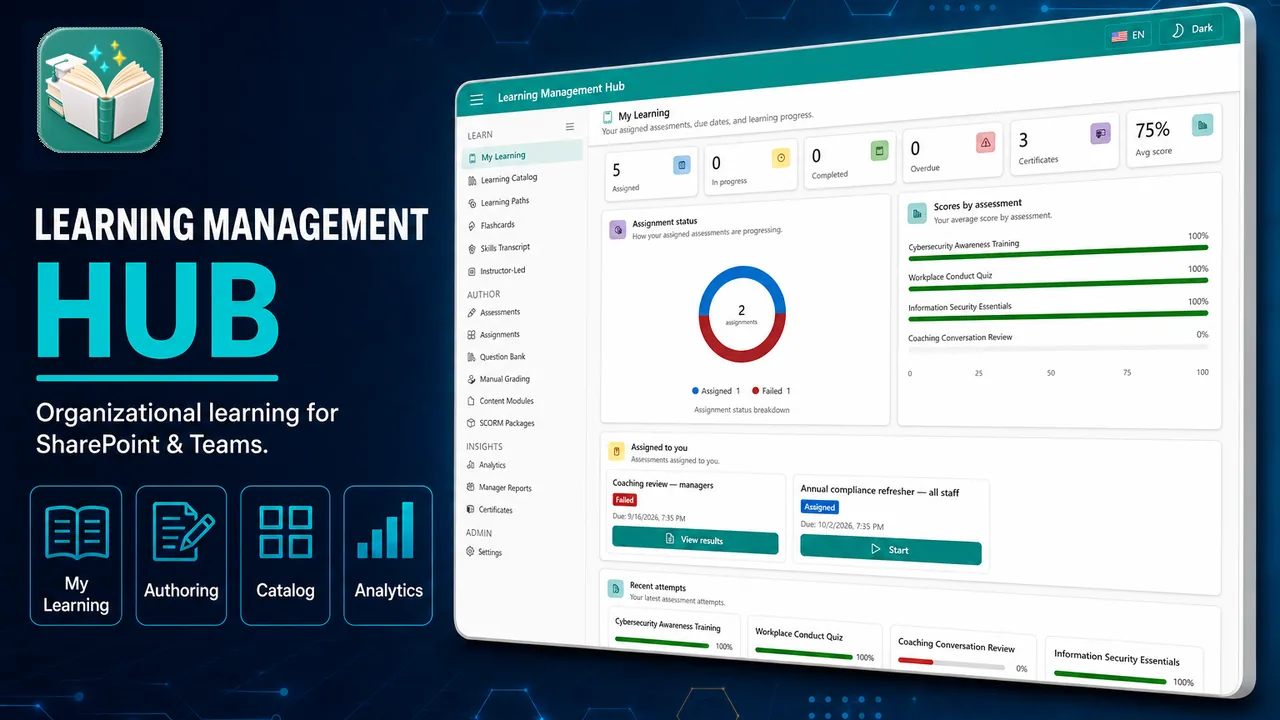Open the Coaching Conversation Review recent attempt card
The image size is (1280, 720).
[x=964, y=654]
